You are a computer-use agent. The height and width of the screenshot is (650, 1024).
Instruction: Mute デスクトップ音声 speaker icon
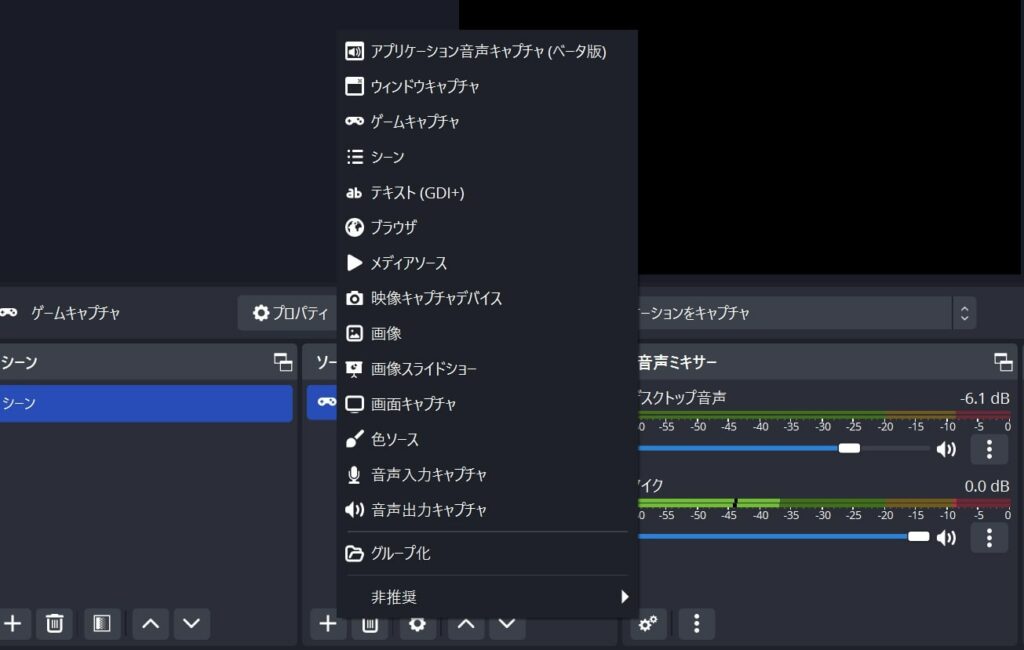pyautogui.click(x=946, y=449)
